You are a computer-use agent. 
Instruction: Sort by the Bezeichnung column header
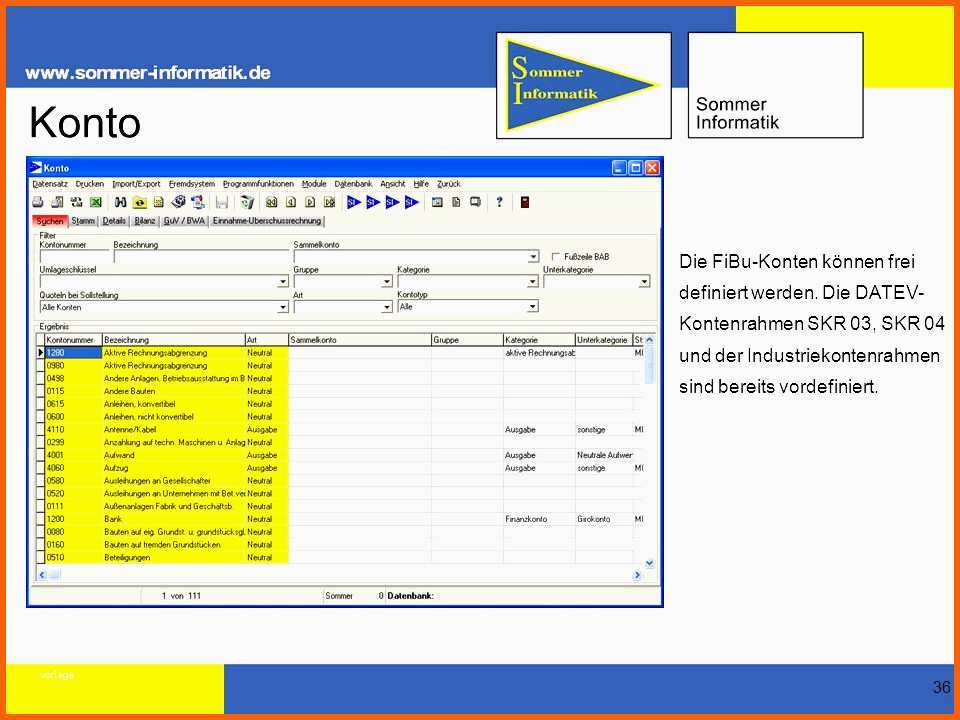click(x=172, y=340)
